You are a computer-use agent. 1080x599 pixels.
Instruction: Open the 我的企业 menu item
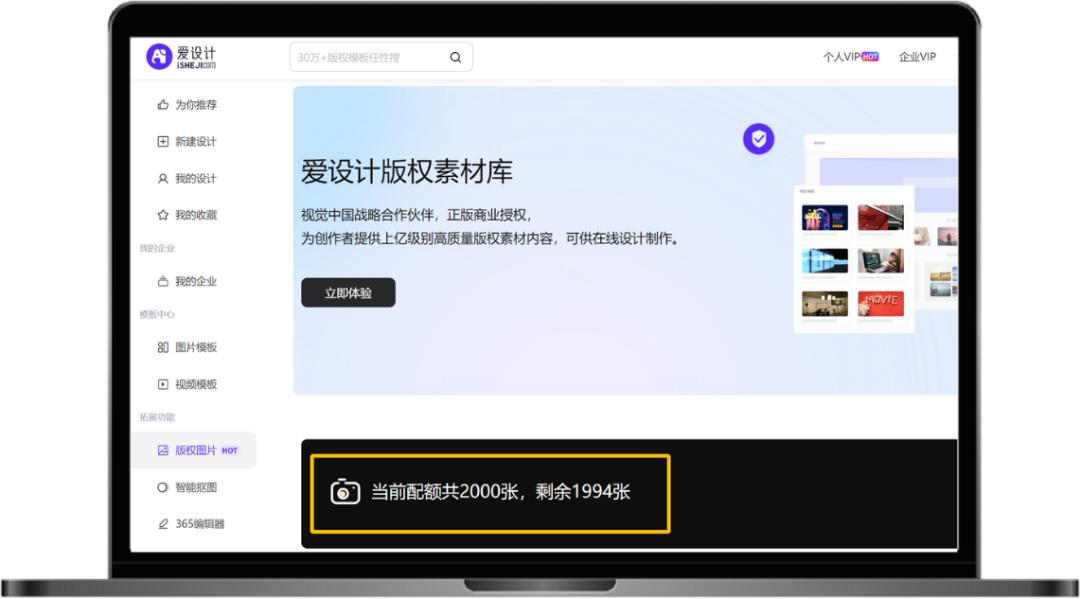pyautogui.click(x=191, y=281)
